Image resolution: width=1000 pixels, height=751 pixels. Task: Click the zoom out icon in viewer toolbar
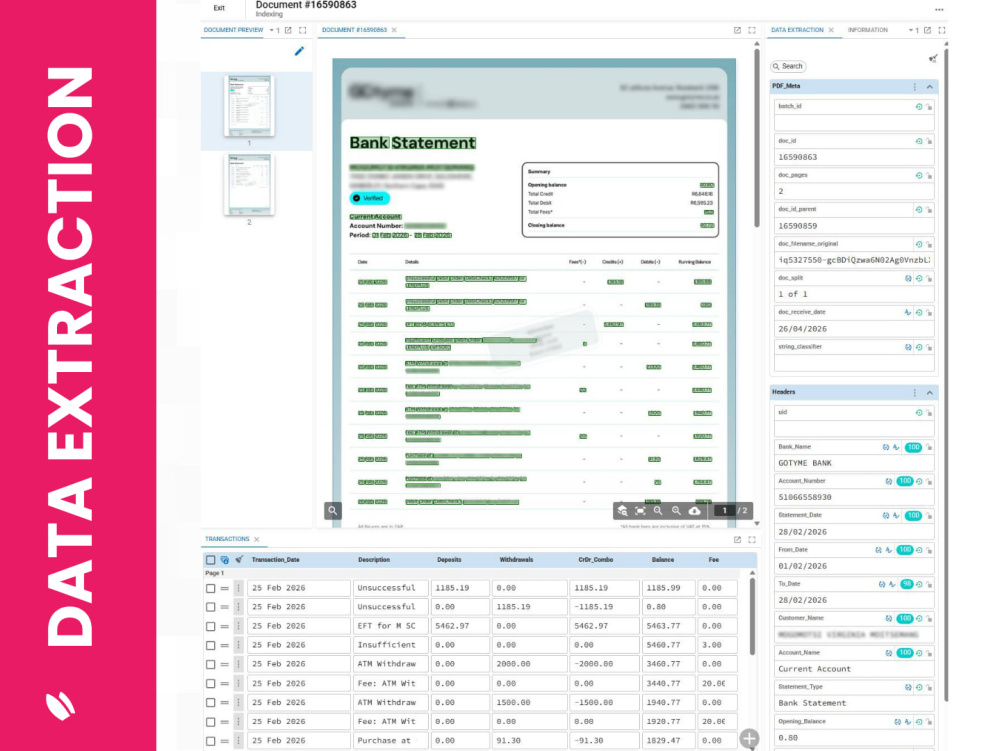(x=658, y=511)
